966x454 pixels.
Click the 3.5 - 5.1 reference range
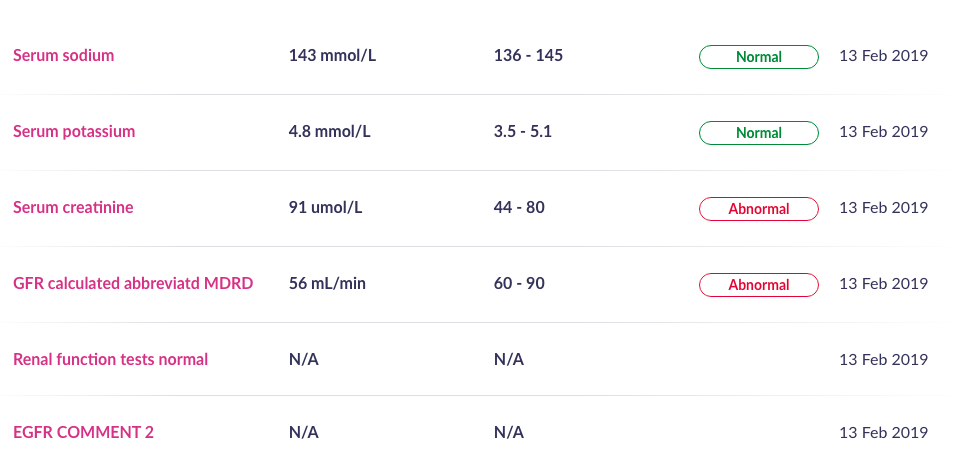point(524,132)
